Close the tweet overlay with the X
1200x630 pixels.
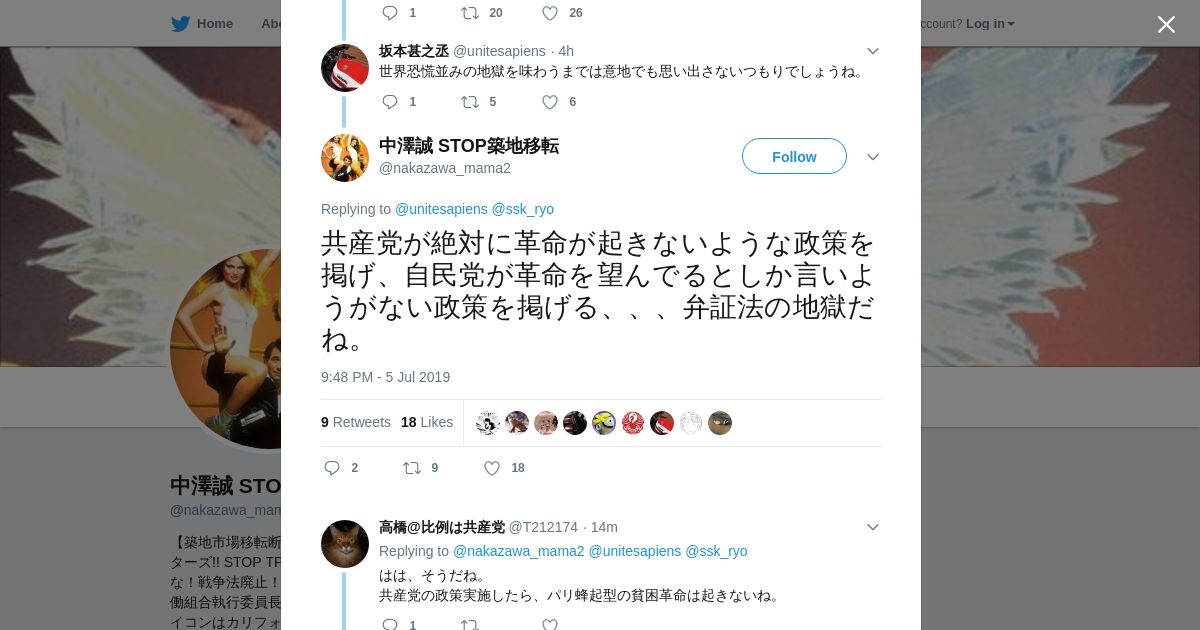click(1166, 24)
